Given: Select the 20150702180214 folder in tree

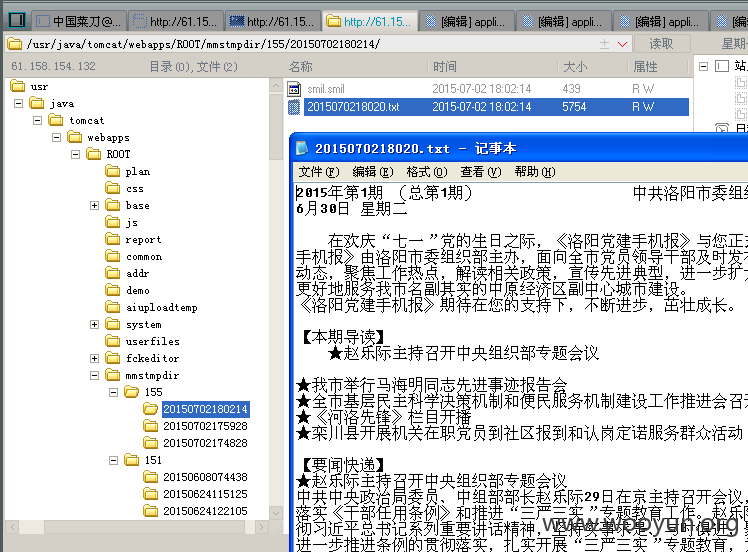Looking at the screenshot, I should point(205,409).
